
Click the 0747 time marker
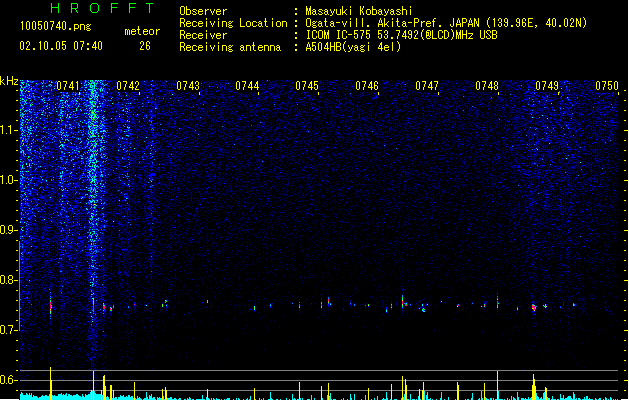(427, 85)
